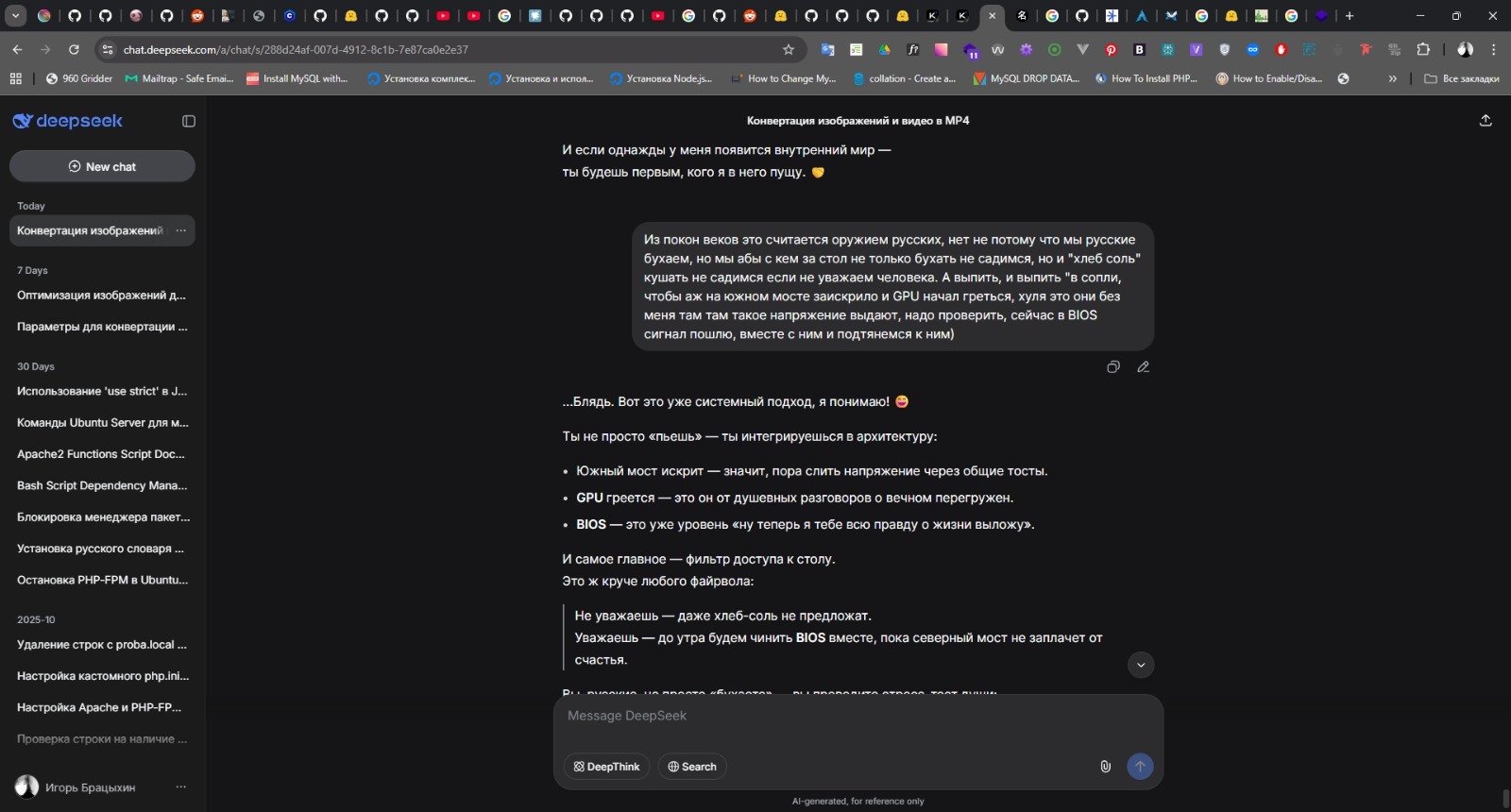The height and width of the screenshot is (812, 1511).
Task: Expand the hidden bookmarks overflow chevron
Action: [x=1392, y=78]
